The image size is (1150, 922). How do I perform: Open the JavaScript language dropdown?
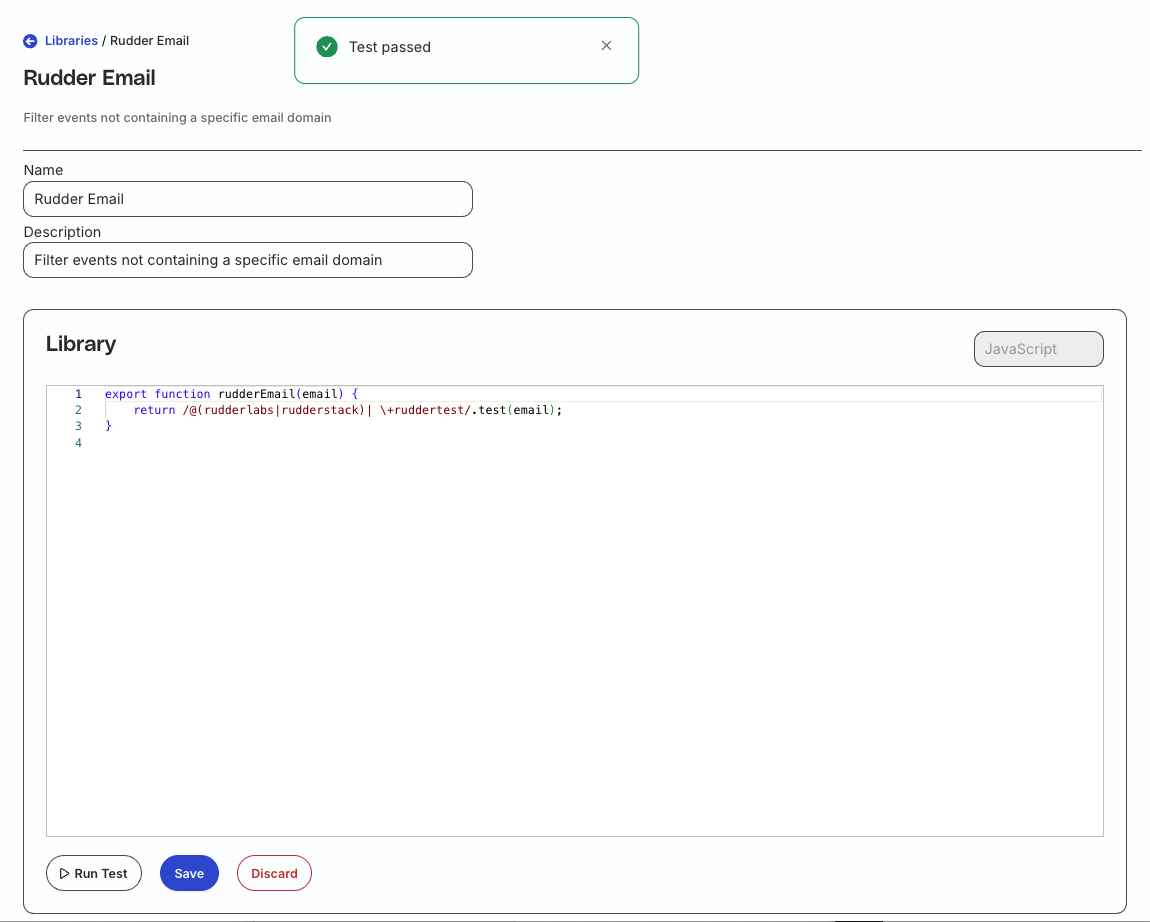[1039, 349]
